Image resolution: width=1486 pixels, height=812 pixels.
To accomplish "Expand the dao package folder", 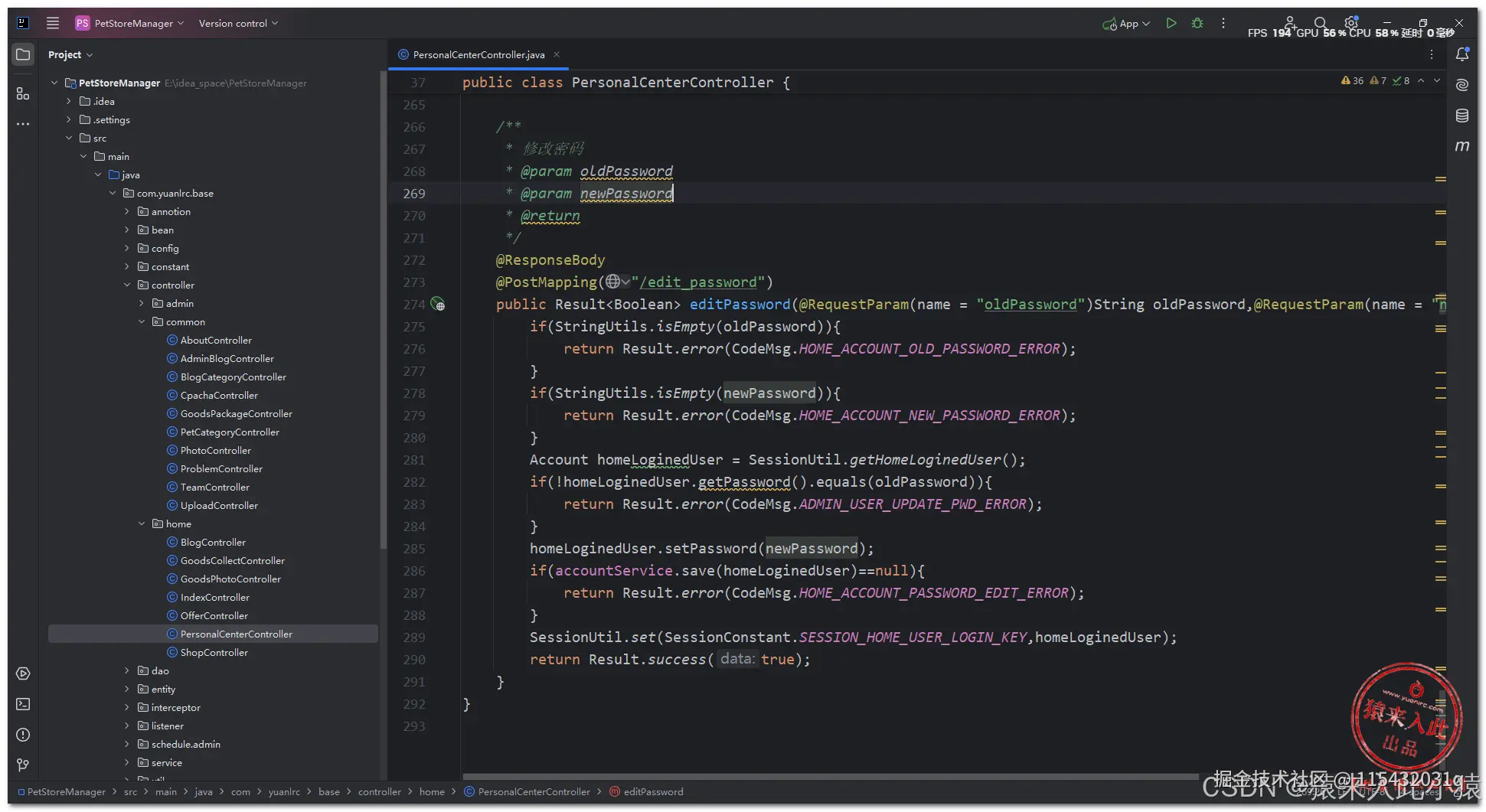I will pyautogui.click(x=127, y=671).
